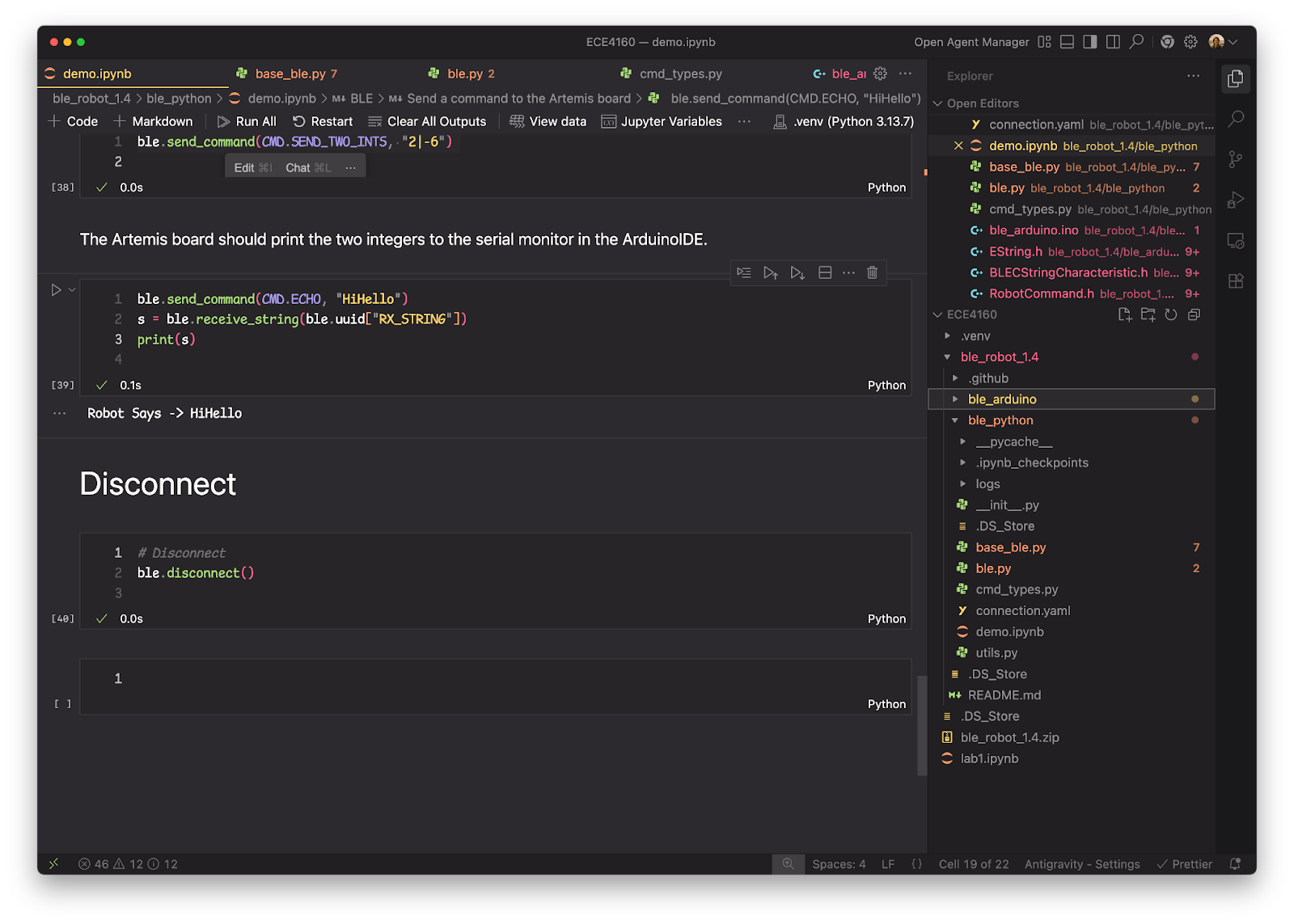1294x924 pixels.
Task: Collapse the ble_python folder
Action: click(954, 420)
